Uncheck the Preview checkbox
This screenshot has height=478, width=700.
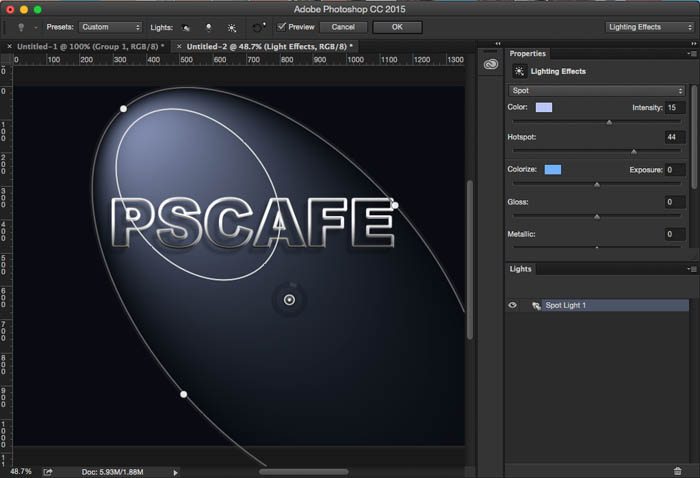pyautogui.click(x=281, y=27)
